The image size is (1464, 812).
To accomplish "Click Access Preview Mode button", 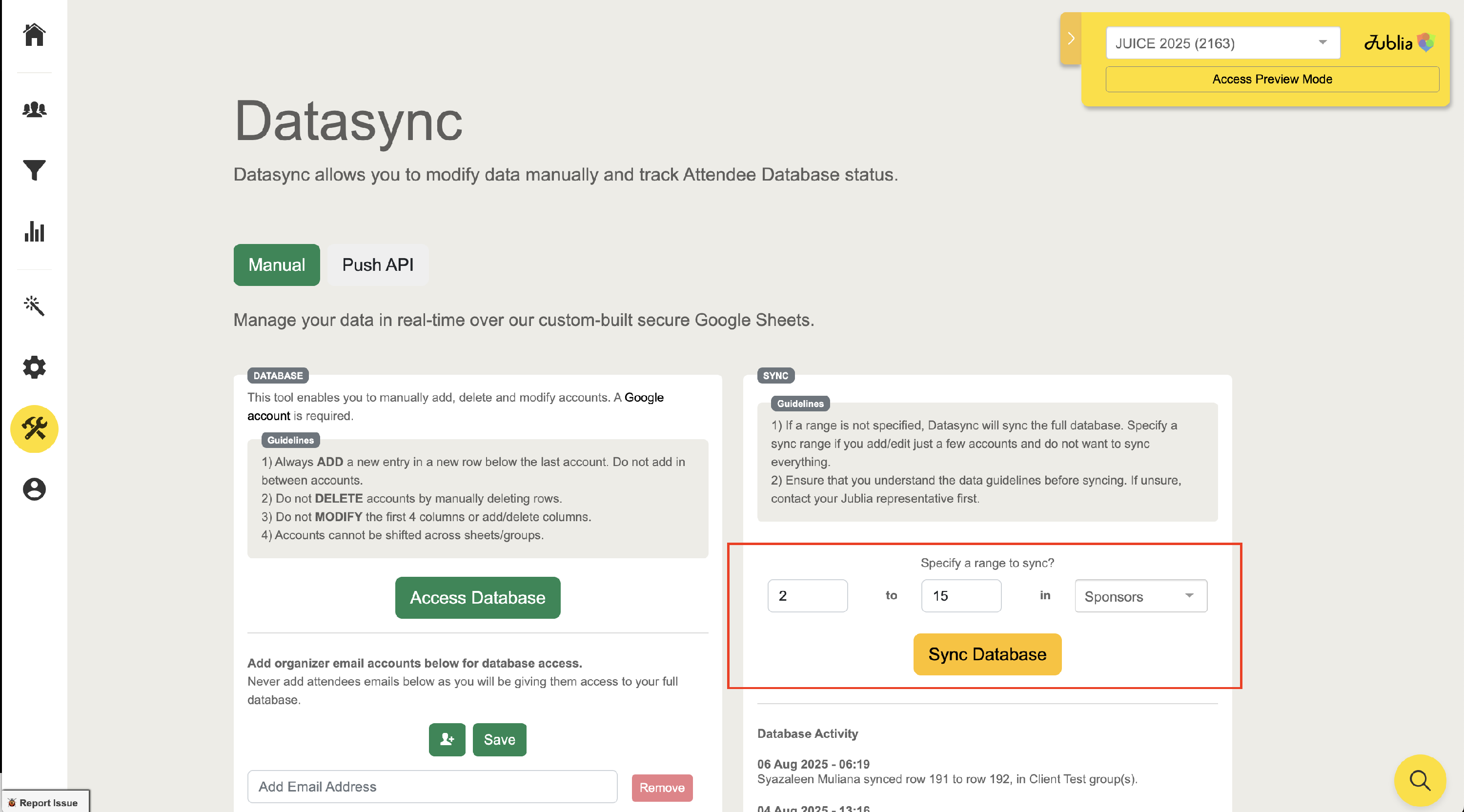I will (x=1272, y=79).
